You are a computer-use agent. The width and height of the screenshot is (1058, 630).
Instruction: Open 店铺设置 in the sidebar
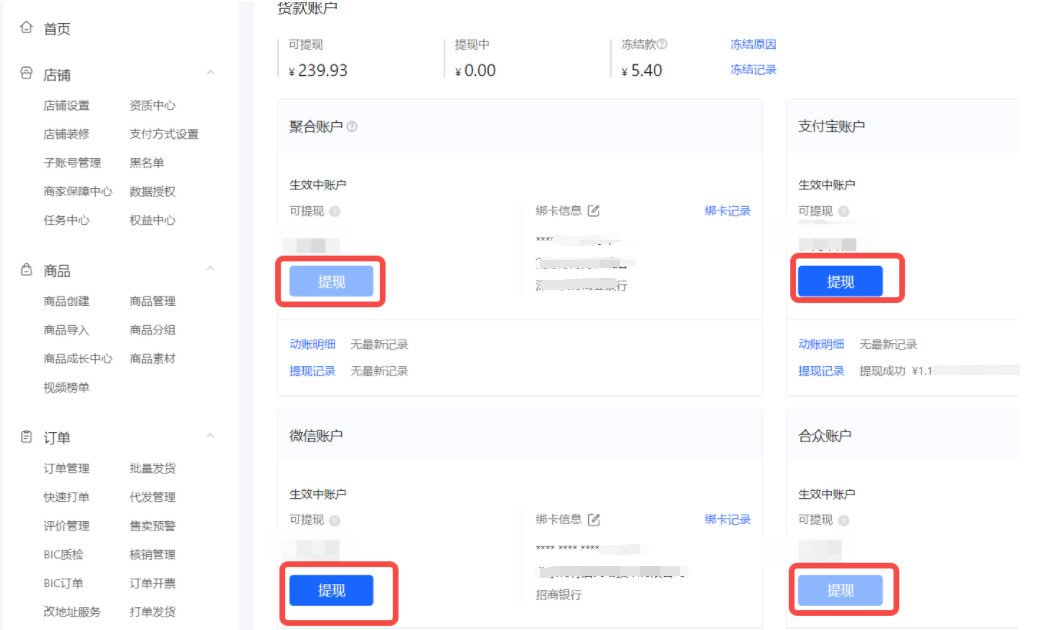[66, 105]
